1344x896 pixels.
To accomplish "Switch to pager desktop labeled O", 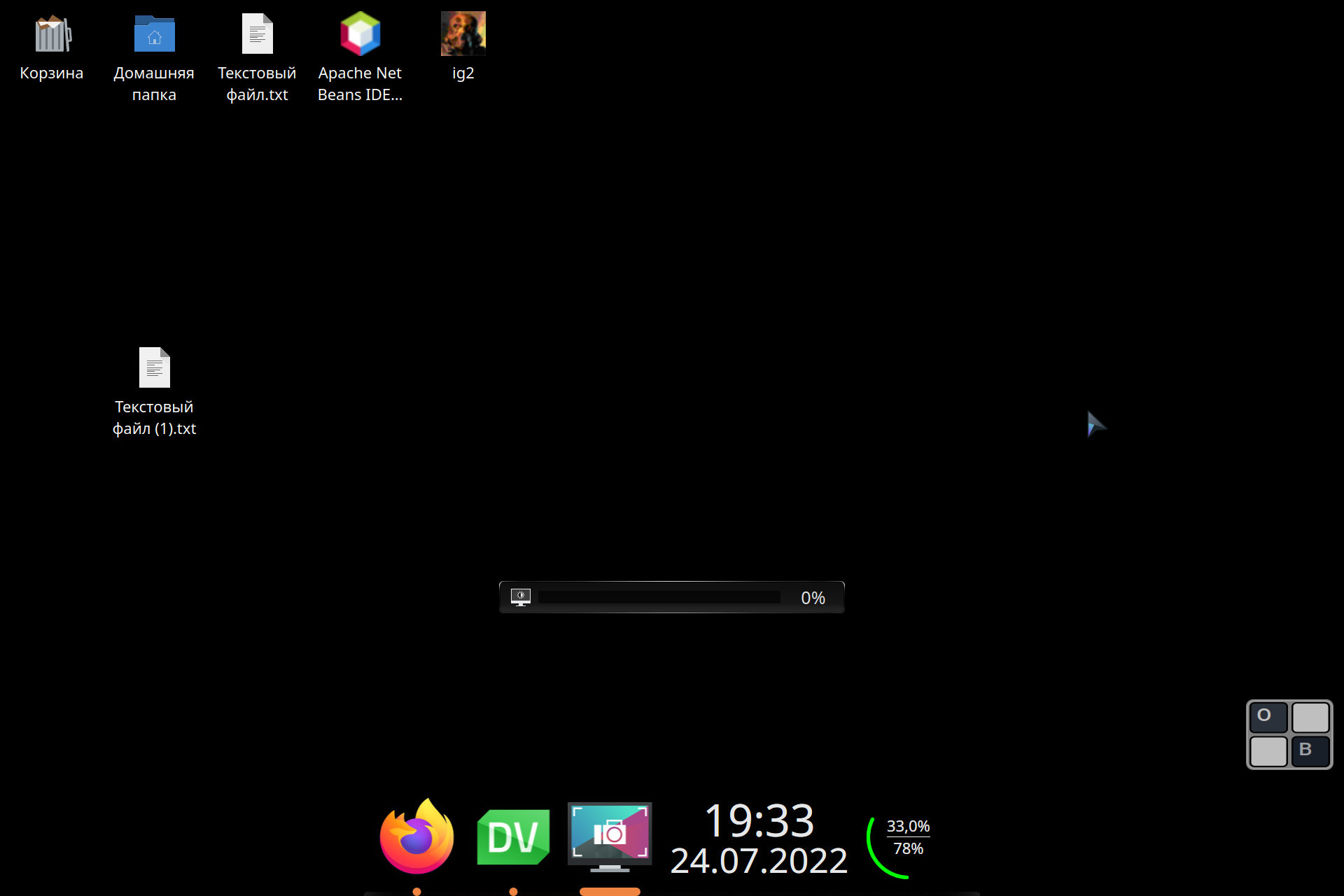I will tap(1268, 717).
